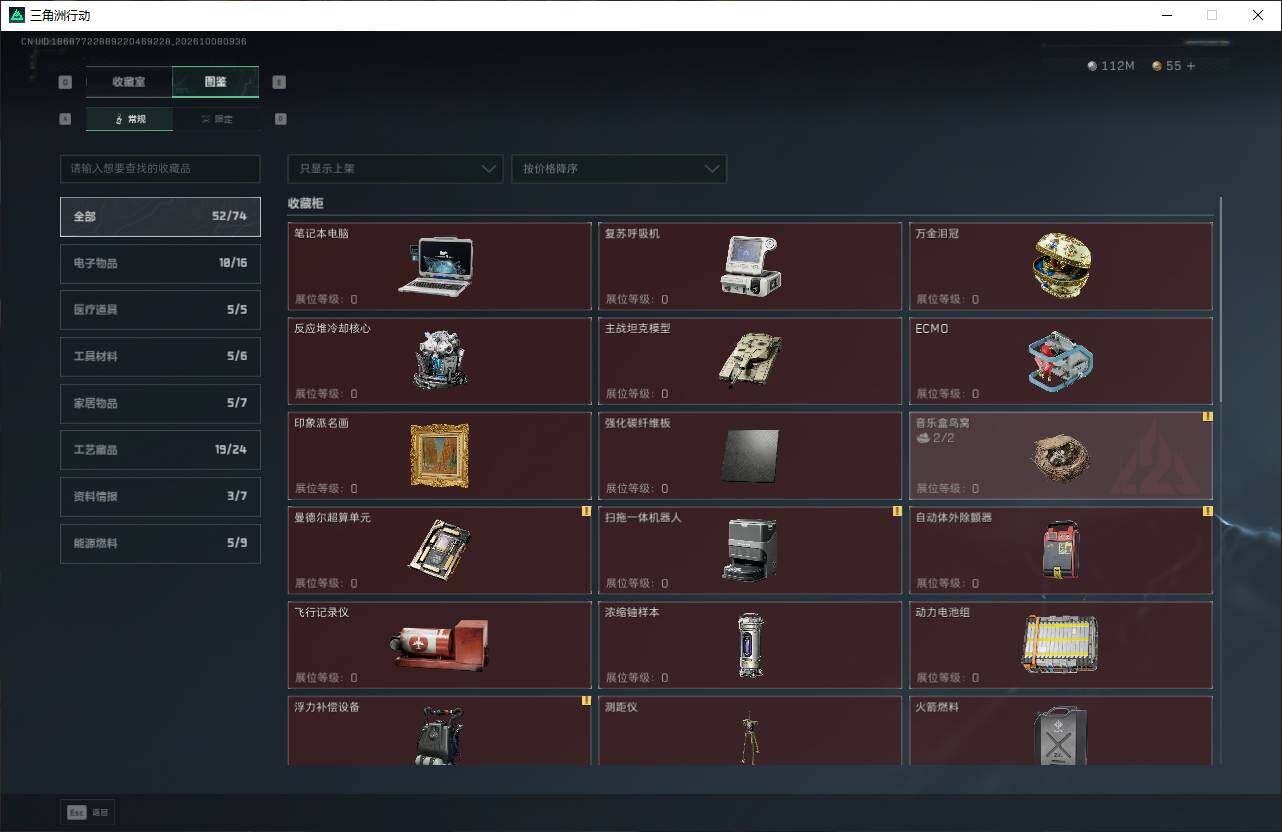1282x832 pixels.
Task: Show the 全部 52/74 category
Action: [x=160, y=216]
